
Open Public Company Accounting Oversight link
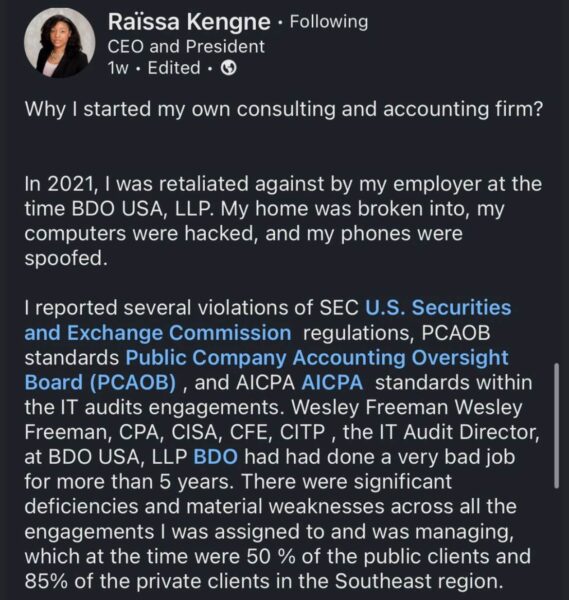317,358
